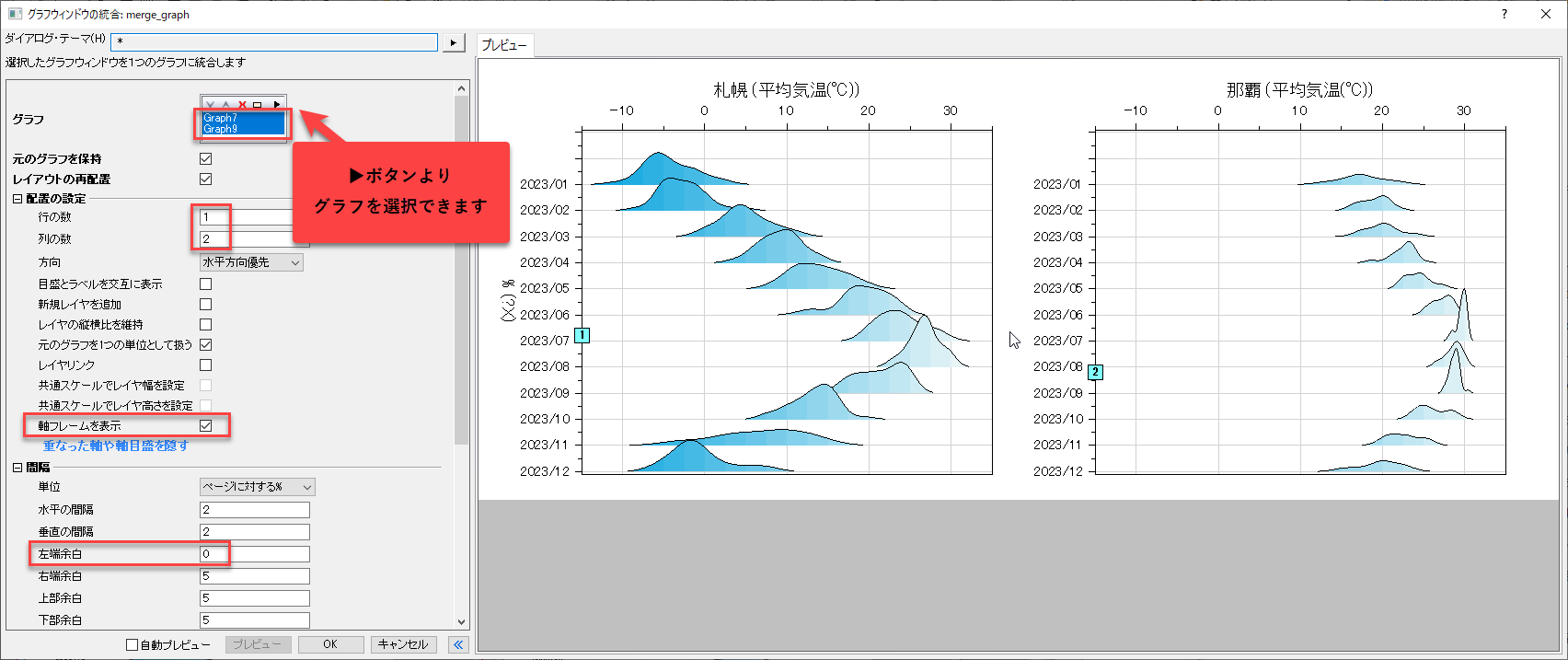The width and height of the screenshot is (1568, 660).
Task: Enable 目盛とラベルを交互に表示 checkbox
Action: [x=206, y=284]
